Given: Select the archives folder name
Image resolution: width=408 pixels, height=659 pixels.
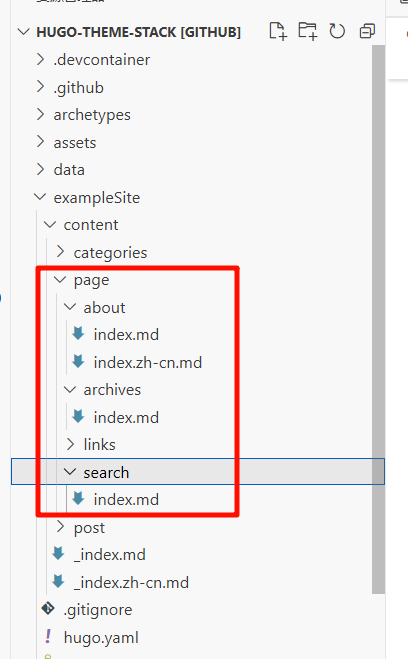Looking at the screenshot, I should [112, 390].
